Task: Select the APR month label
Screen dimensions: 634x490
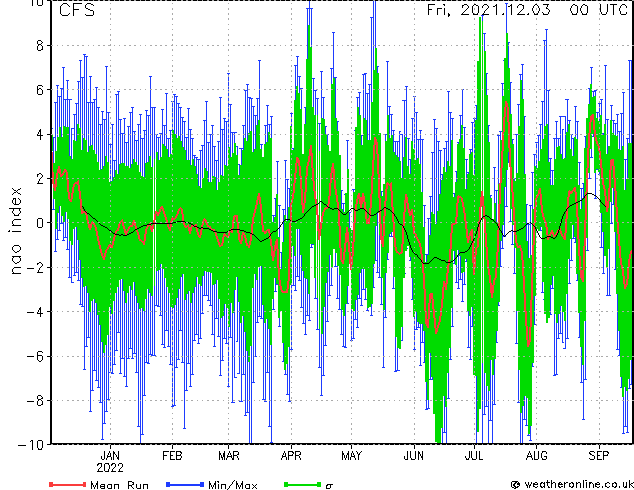Action: click(291, 456)
